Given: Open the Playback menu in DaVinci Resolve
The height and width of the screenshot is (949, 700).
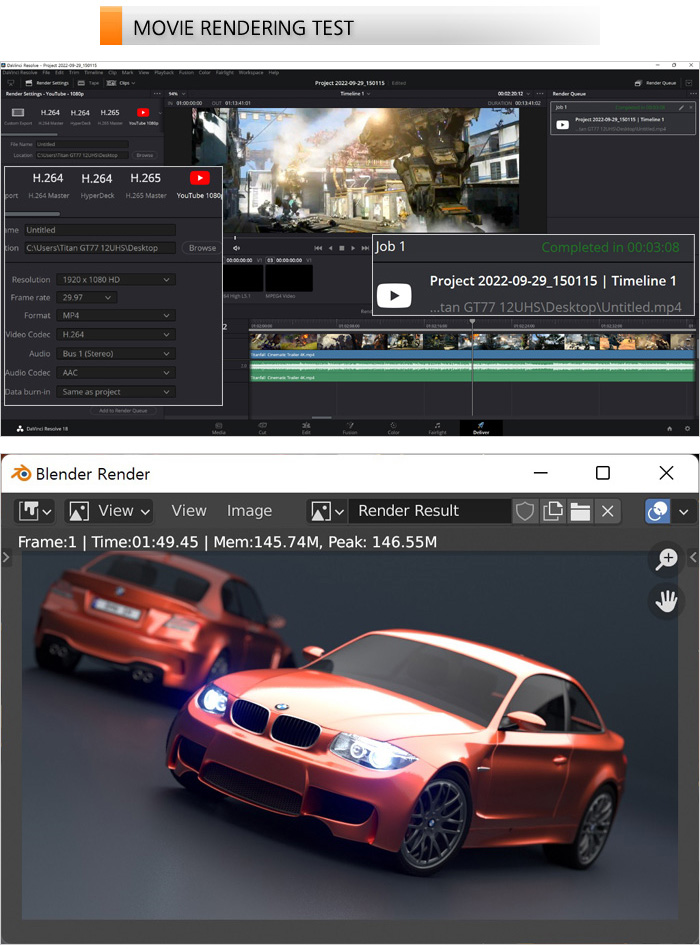Looking at the screenshot, I should coord(164,73).
